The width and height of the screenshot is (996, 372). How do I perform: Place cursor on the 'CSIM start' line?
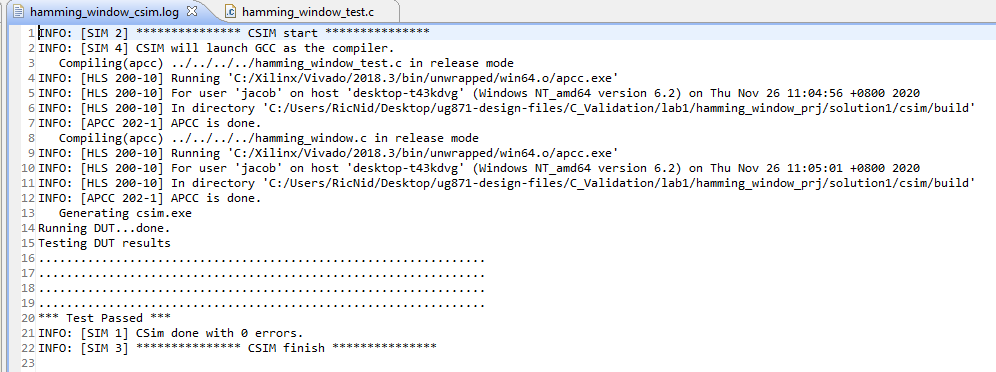(x=234, y=32)
